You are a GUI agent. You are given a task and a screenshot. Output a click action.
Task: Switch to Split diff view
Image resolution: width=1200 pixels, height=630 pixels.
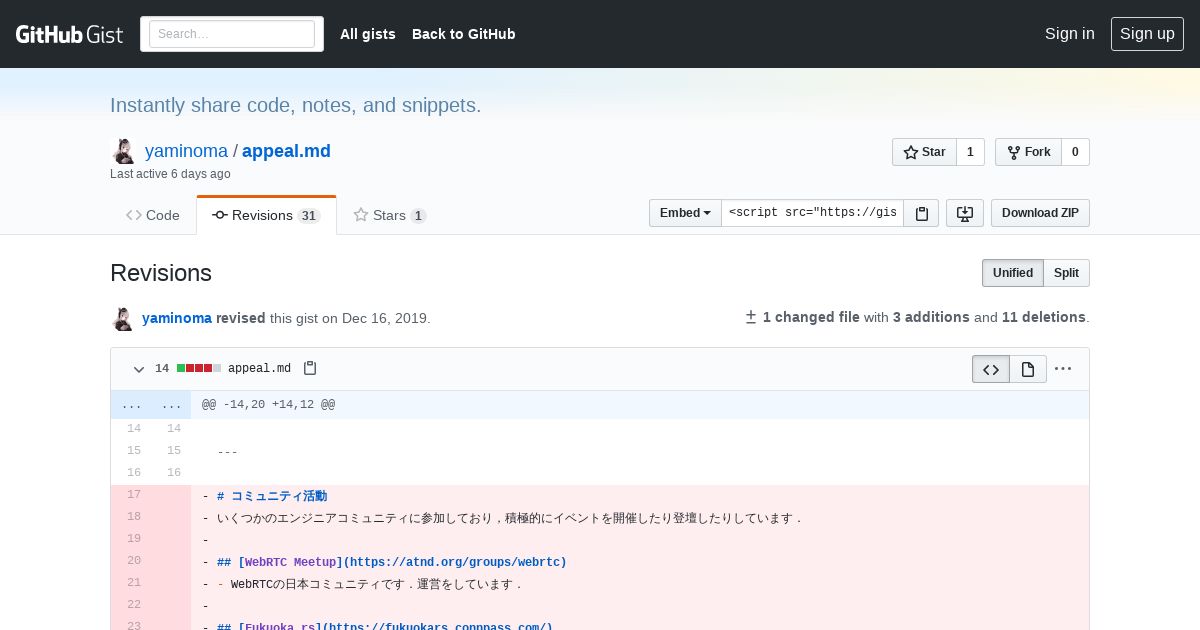[1066, 273]
